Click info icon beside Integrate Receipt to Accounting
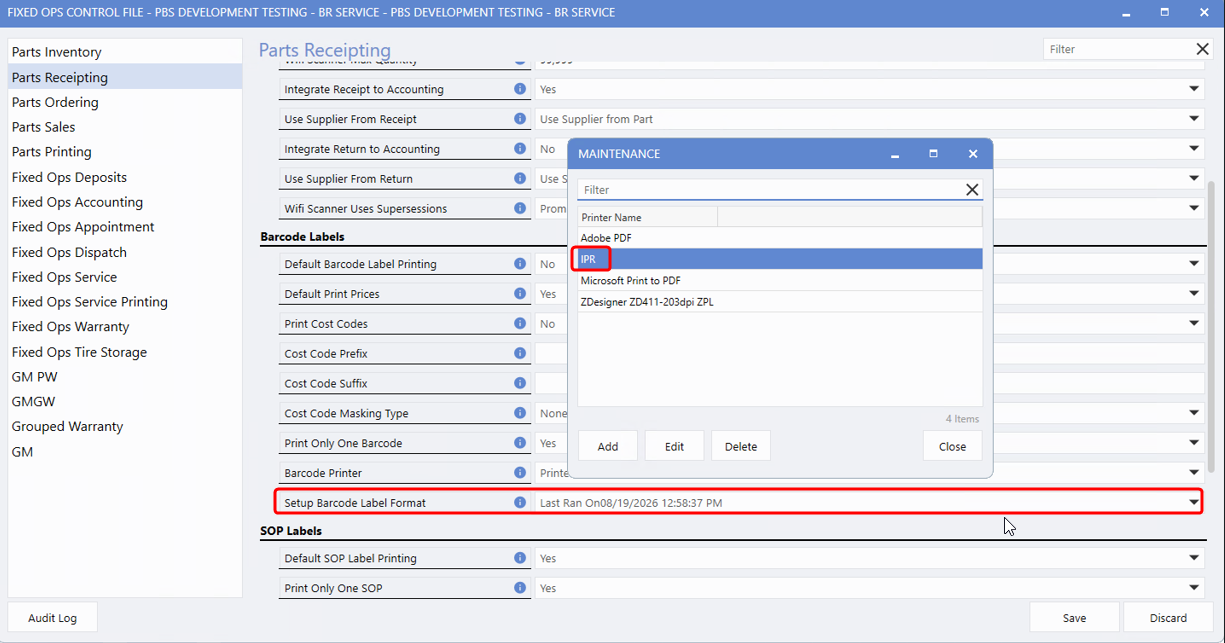 520,89
